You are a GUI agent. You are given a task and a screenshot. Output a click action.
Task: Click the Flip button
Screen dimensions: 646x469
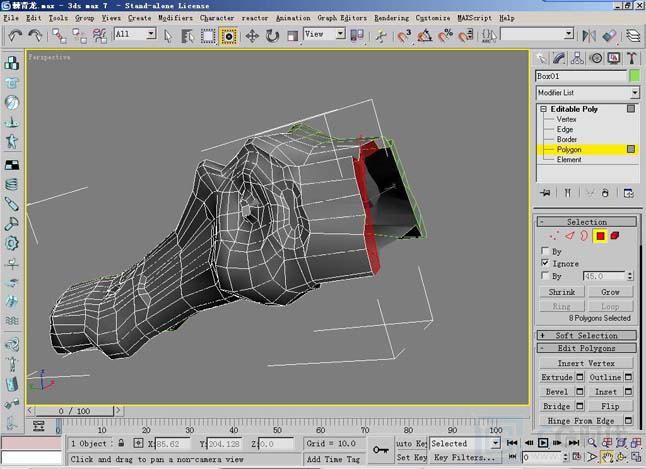coord(610,406)
